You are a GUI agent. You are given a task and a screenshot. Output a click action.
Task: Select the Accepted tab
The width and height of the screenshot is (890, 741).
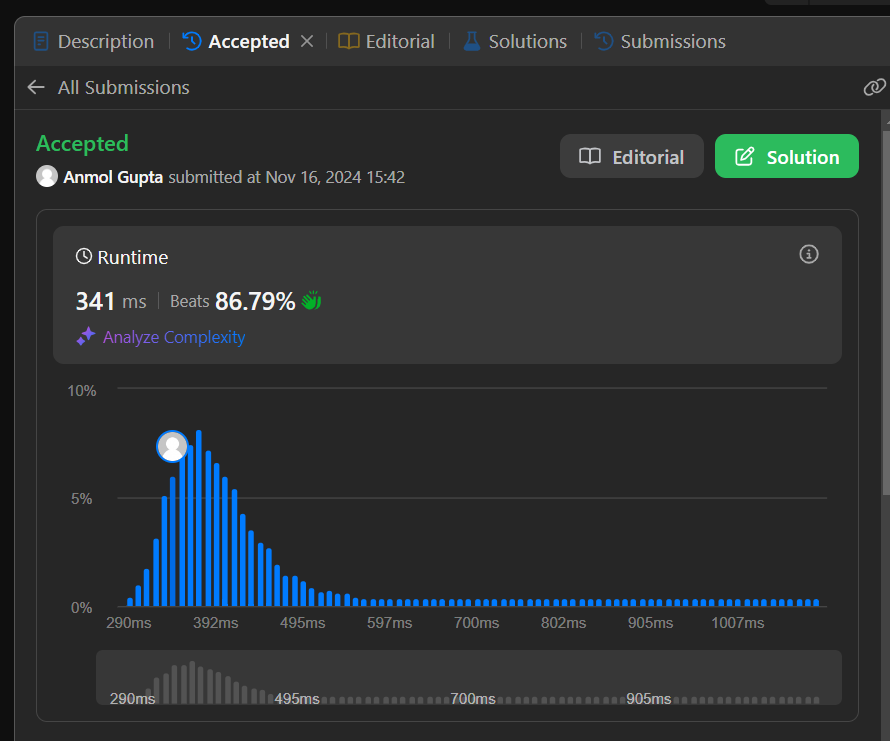tap(236, 41)
